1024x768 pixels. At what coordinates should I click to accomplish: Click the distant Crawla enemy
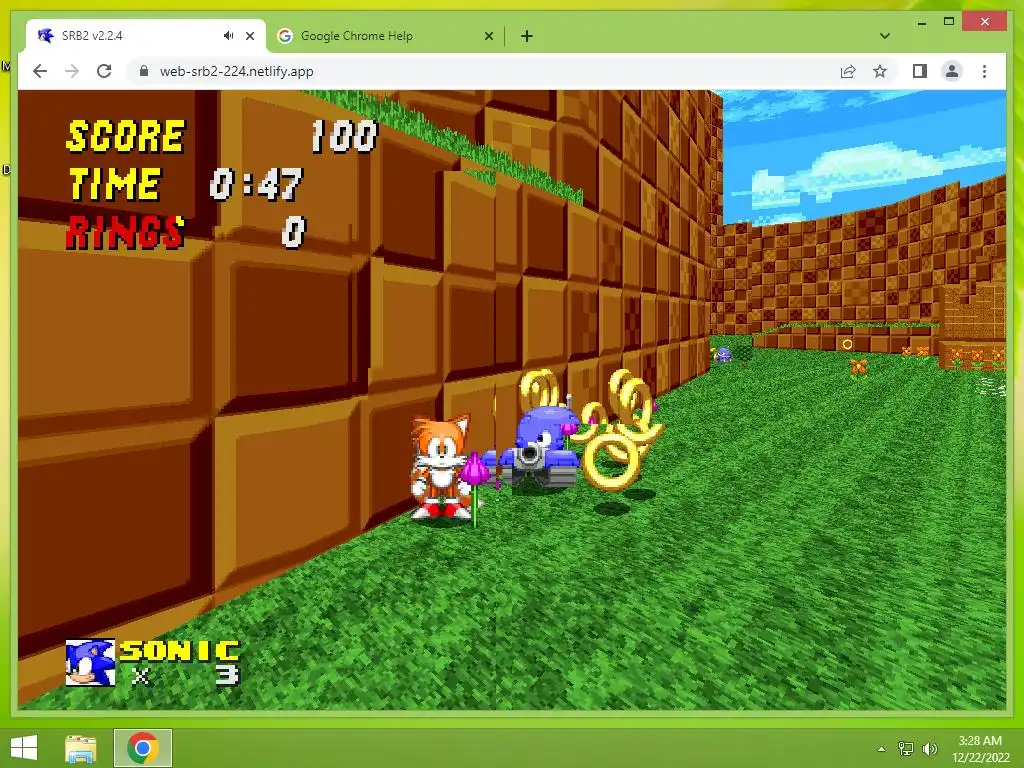click(724, 355)
